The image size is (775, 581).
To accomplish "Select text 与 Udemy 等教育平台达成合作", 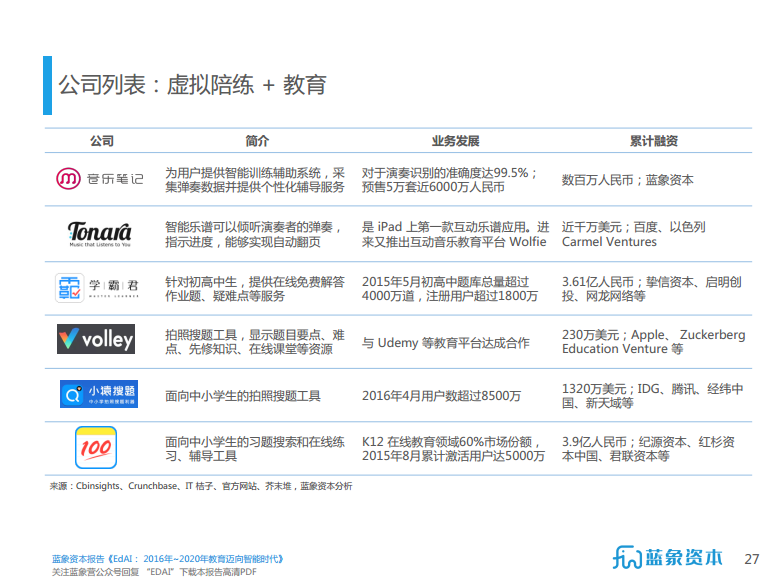I will point(445,343).
